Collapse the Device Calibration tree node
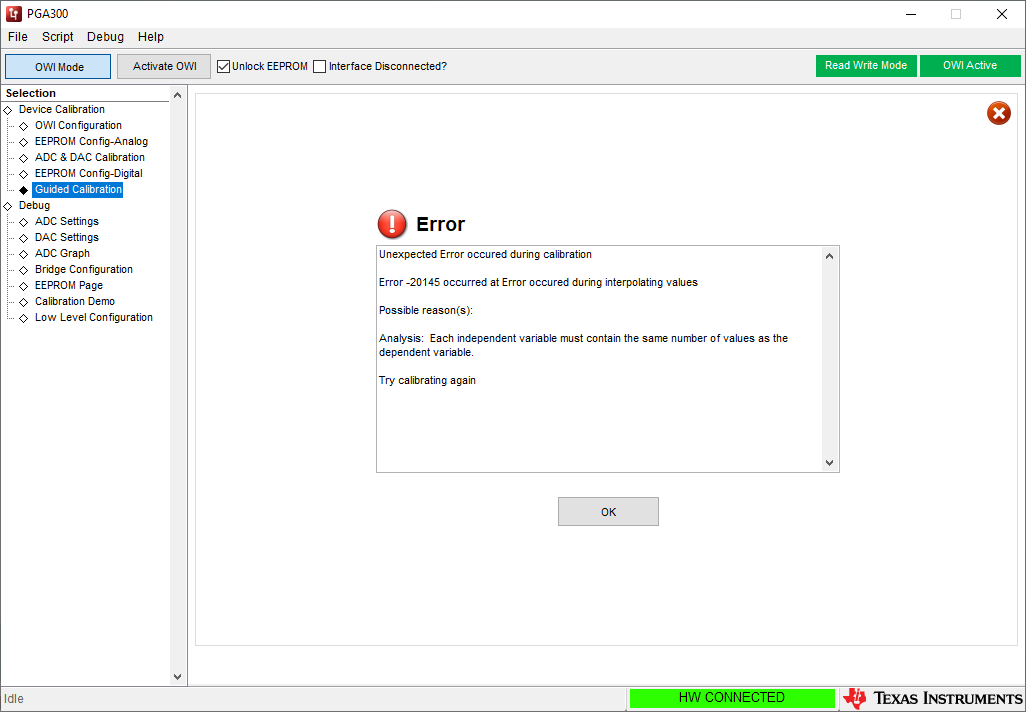The width and height of the screenshot is (1026, 712). pyautogui.click(x=8, y=110)
